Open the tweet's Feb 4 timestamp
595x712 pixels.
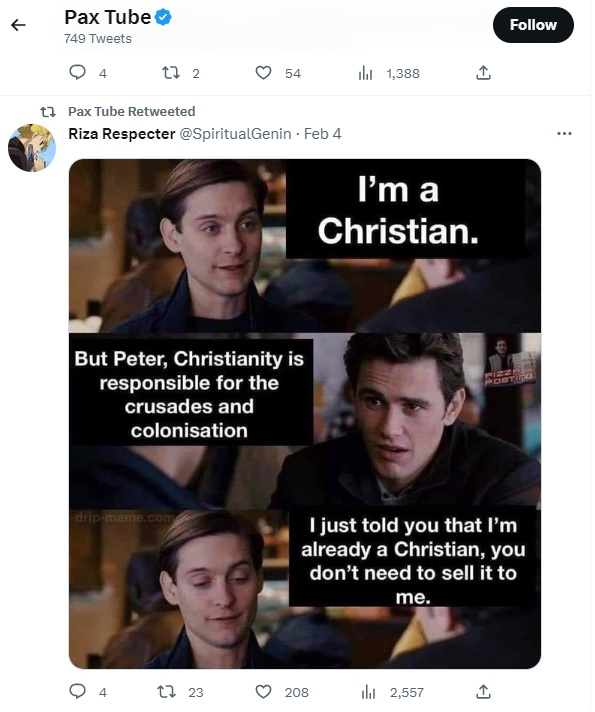coord(324,134)
